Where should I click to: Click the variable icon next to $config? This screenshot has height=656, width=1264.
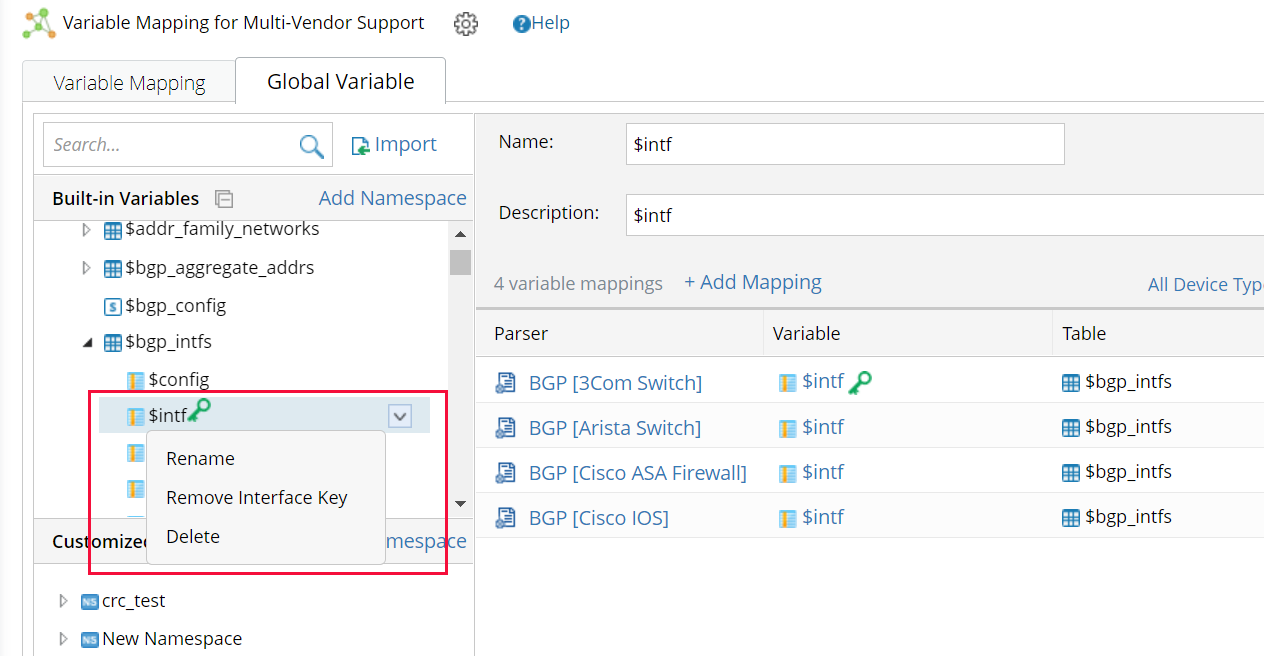tap(135, 379)
